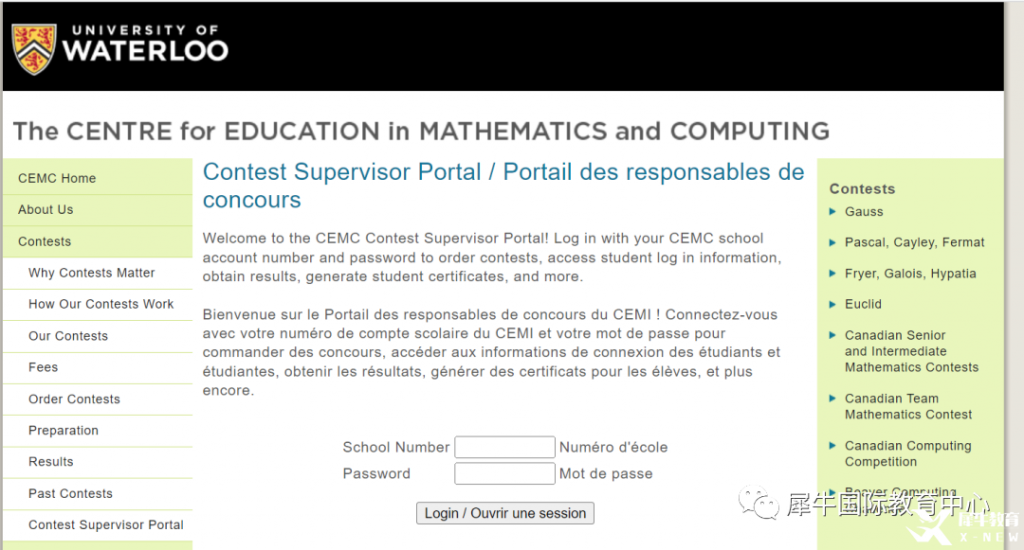
Task: Visit the Canadian Computing Competition link
Action: (907, 454)
